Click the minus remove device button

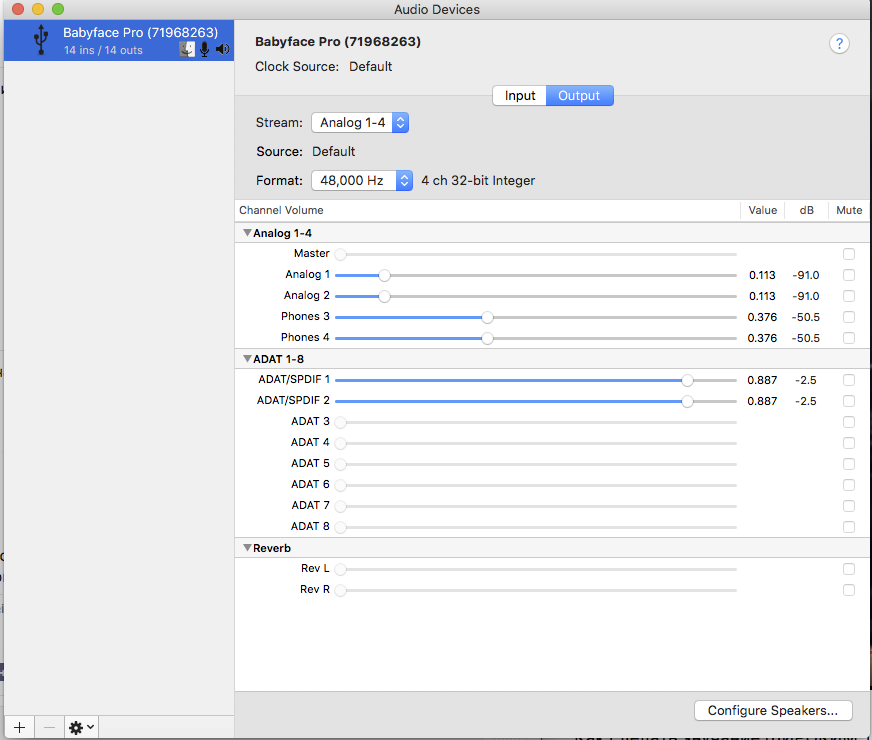pyautogui.click(x=49, y=727)
